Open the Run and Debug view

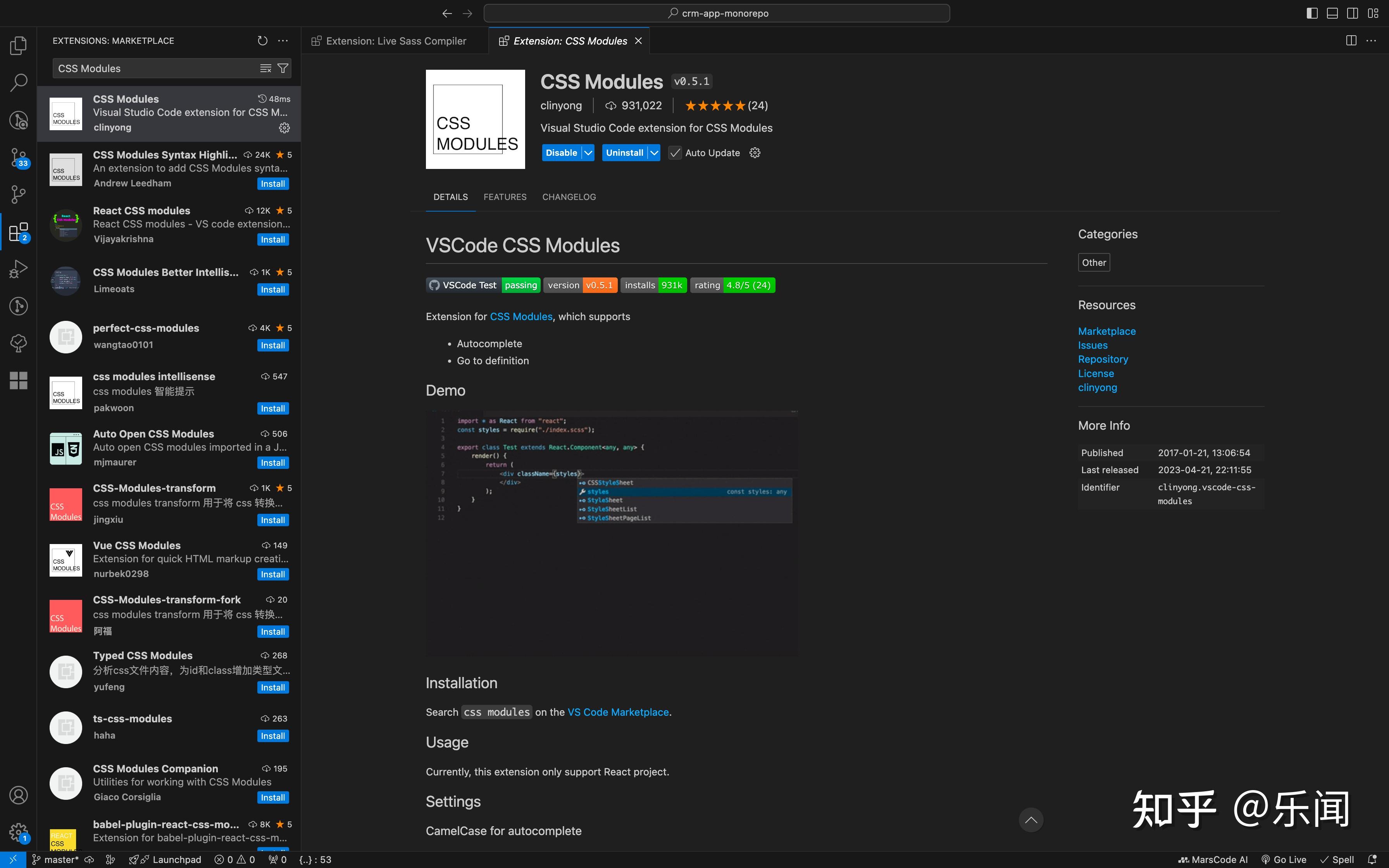[x=18, y=268]
